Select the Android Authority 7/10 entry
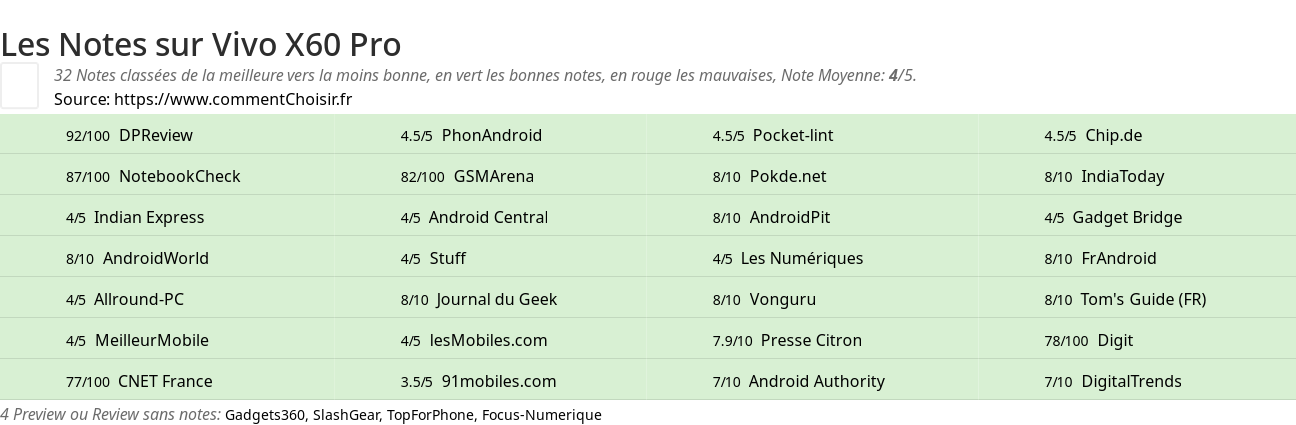Viewport: 1296px width, 425px height. click(799, 381)
